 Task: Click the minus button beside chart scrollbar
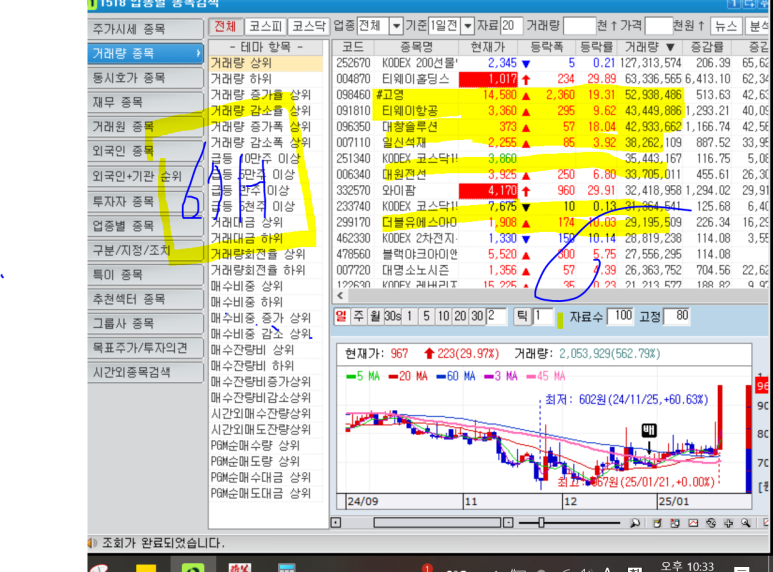(508, 523)
